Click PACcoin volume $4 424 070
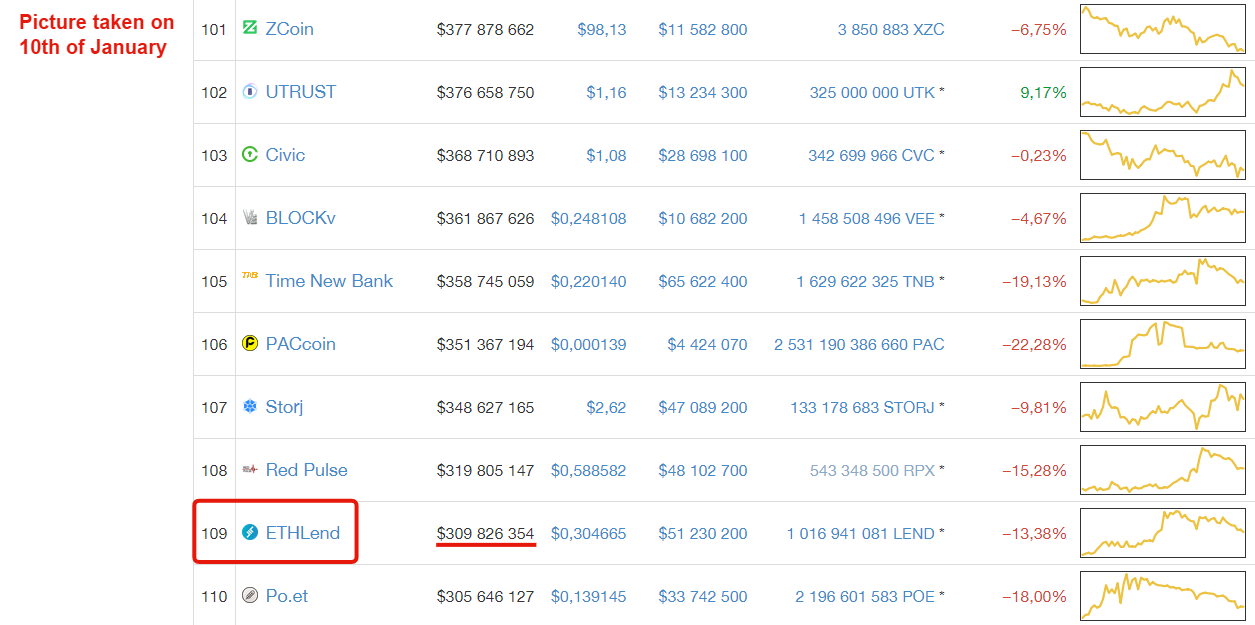 pos(707,345)
